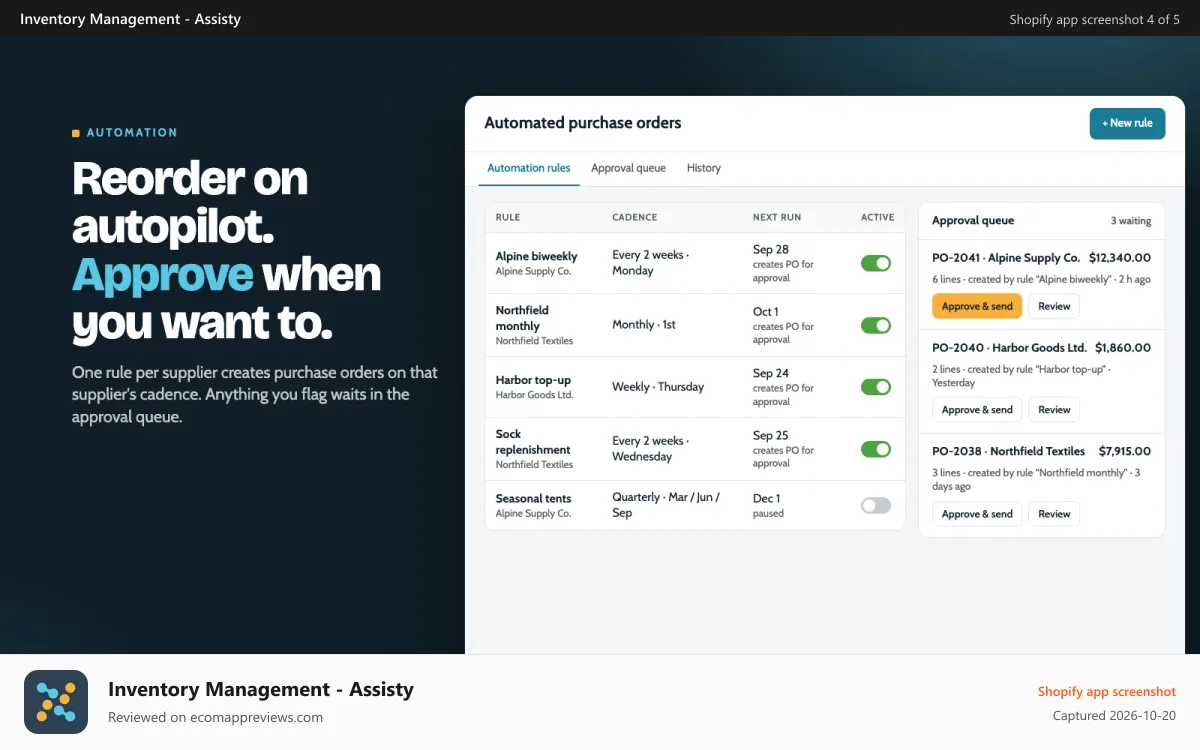1200x750 pixels.
Task: Click the ACTIVE column header
Action: (x=878, y=217)
